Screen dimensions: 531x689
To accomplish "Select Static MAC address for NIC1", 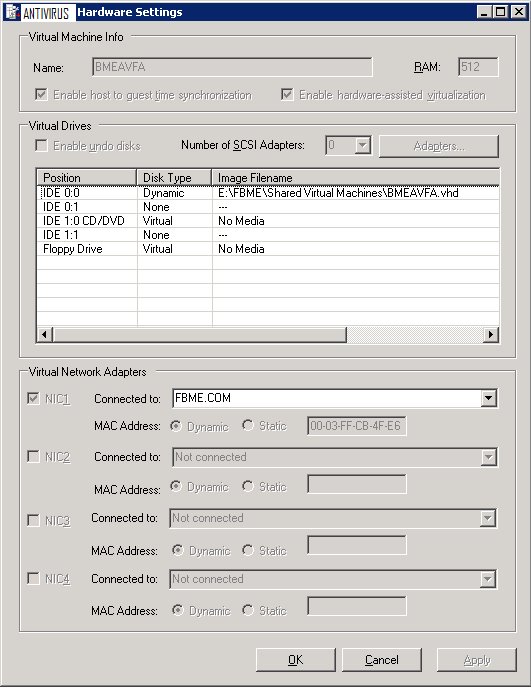I will [x=248, y=425].
